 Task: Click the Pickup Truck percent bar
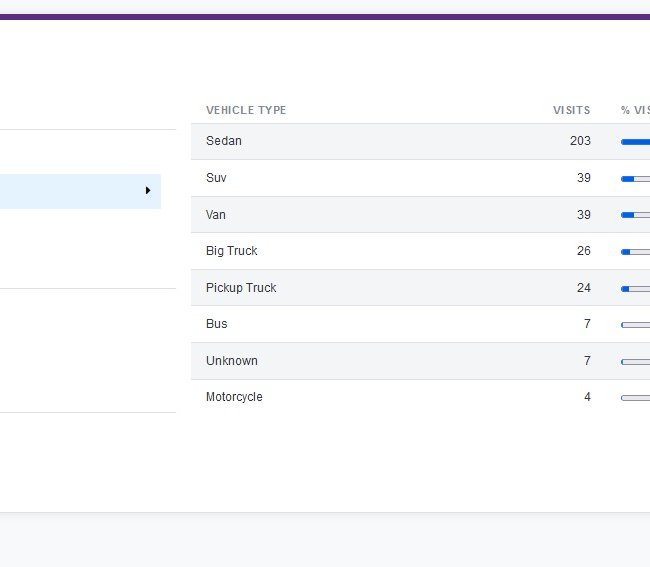tap(635, 289)
